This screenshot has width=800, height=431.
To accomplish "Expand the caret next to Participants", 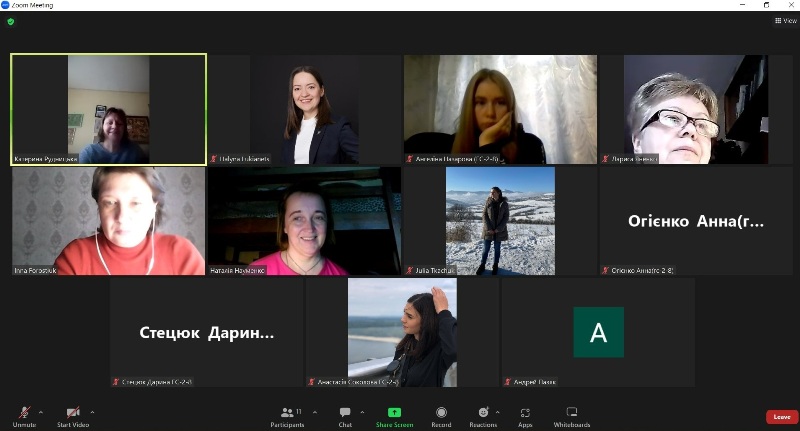I will click(x=315, y=412).
